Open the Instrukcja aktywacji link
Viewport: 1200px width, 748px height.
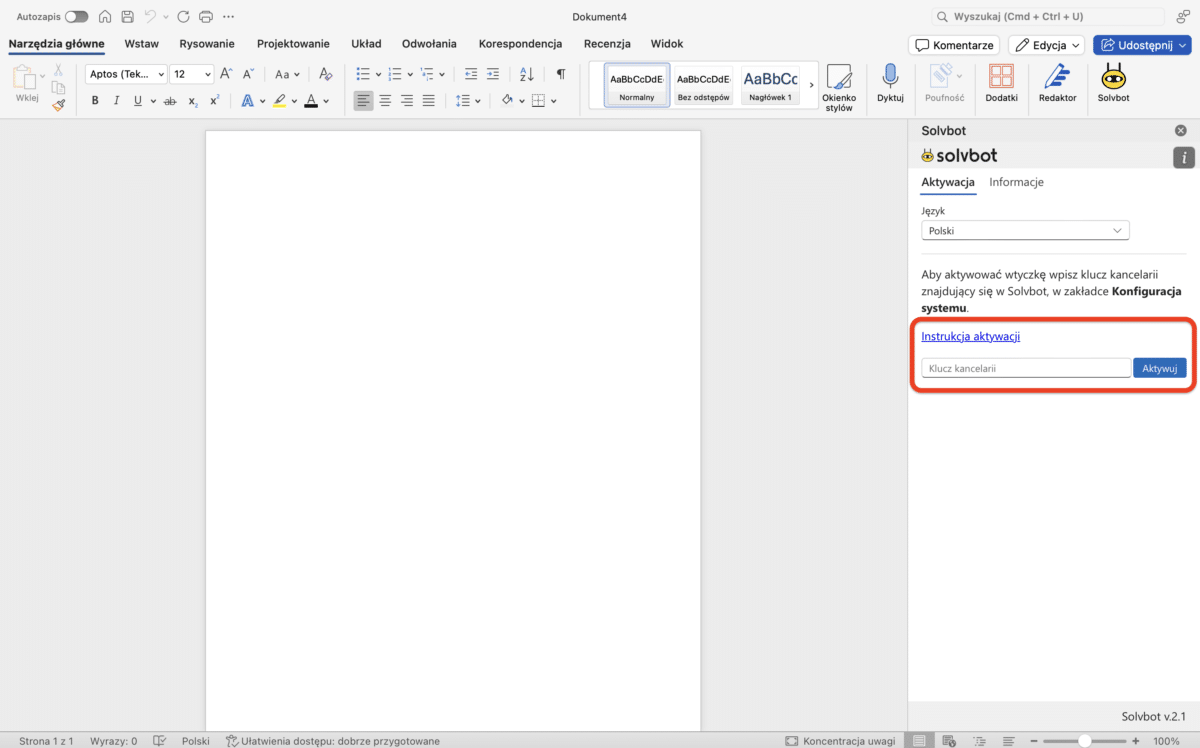click(x=971, y=337)
